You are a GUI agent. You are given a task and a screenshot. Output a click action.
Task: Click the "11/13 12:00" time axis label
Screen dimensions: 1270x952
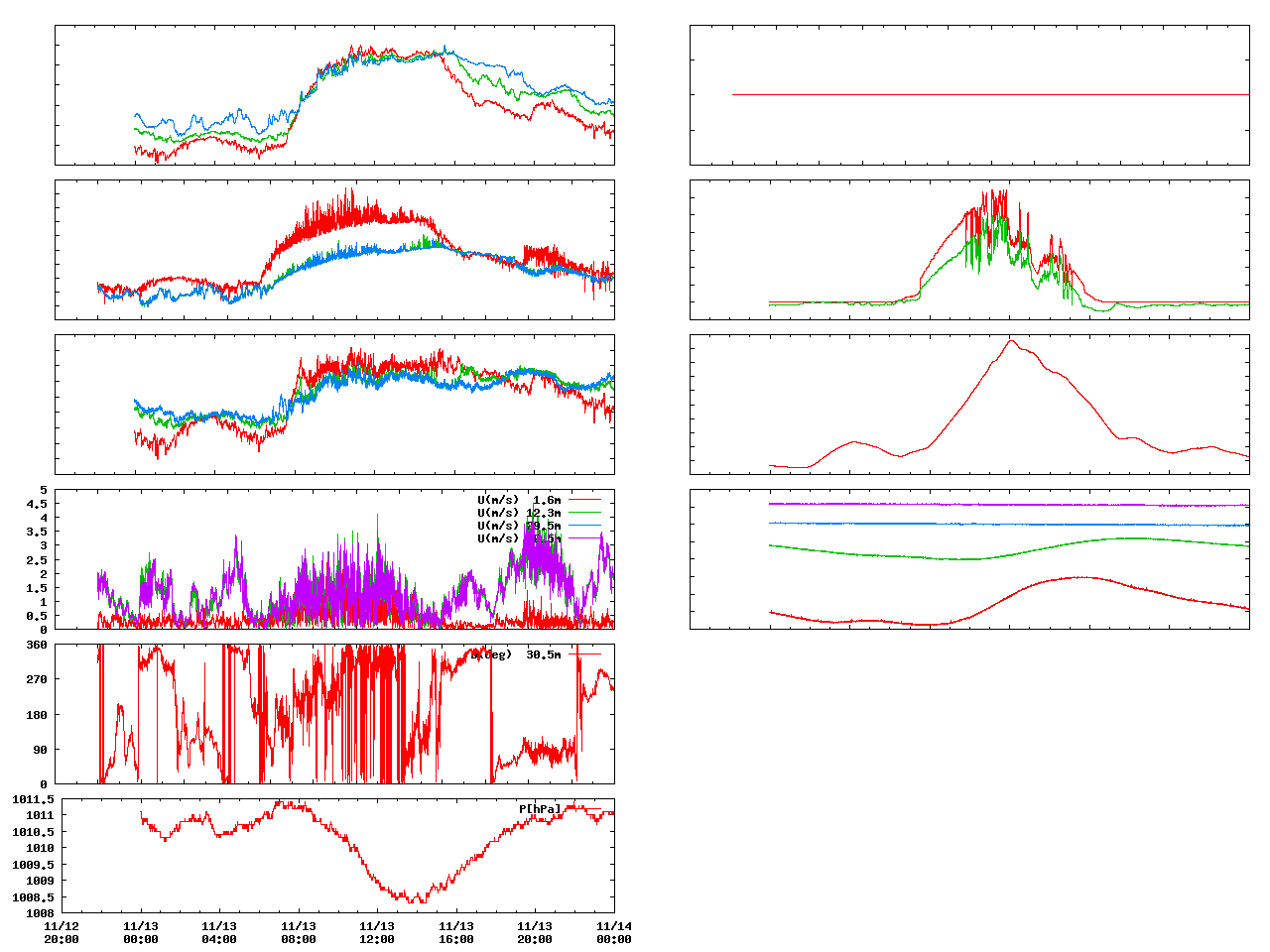pos(377,933)
